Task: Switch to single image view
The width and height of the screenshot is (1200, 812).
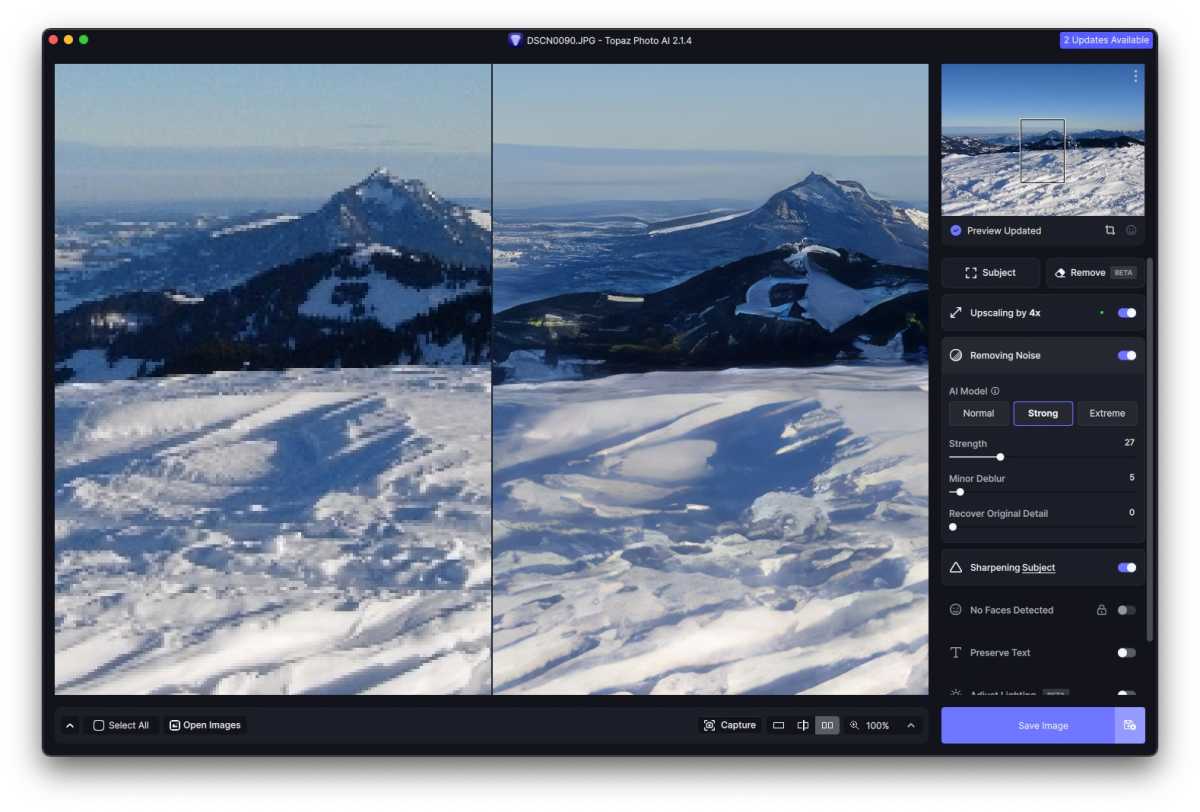Action: point(778,725)
